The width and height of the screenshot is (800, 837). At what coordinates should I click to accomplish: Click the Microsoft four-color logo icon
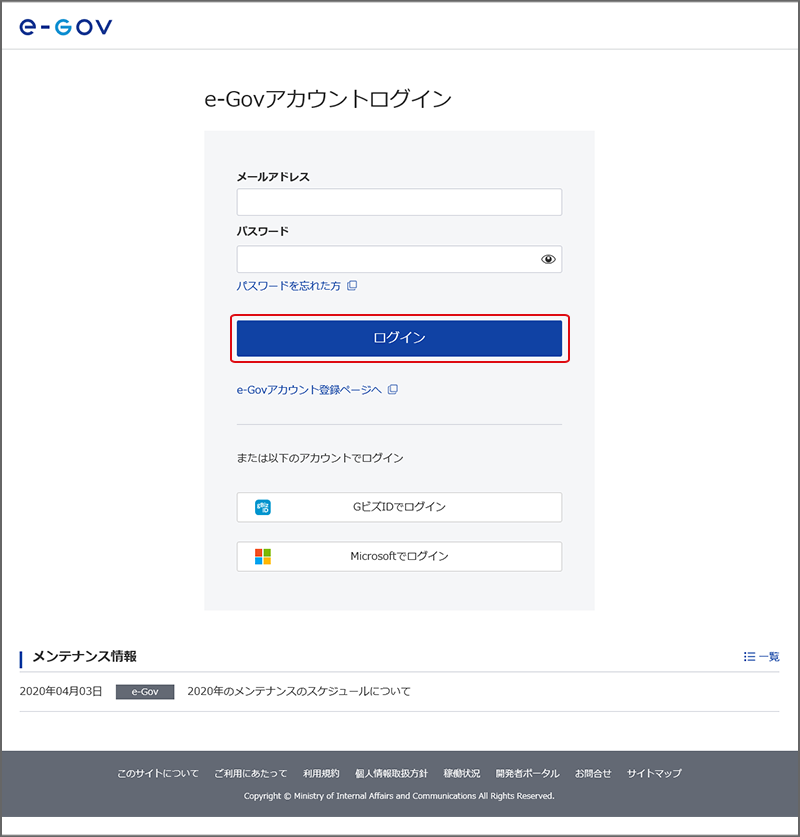click(263, 556)
